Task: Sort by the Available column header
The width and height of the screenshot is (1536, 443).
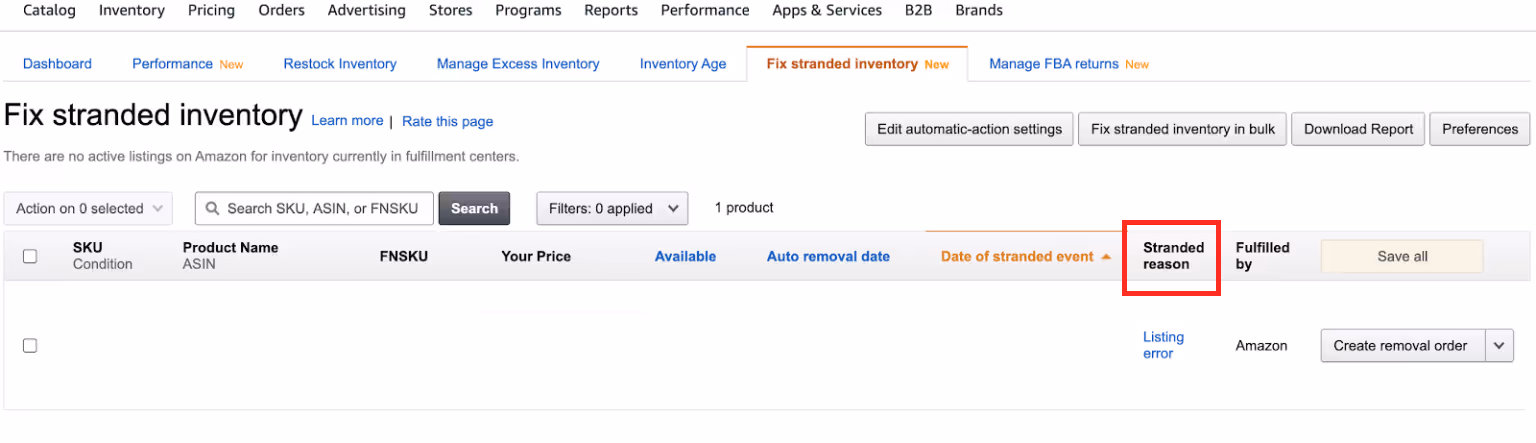Action: coord(685,257)
